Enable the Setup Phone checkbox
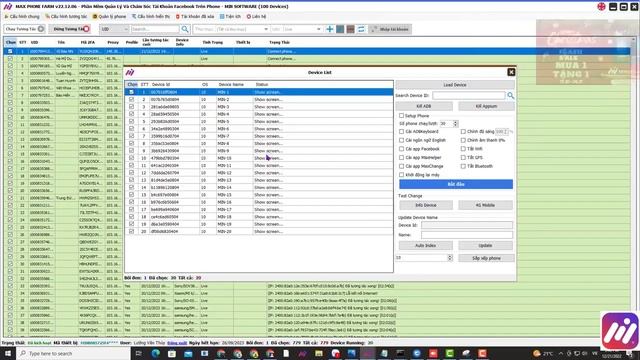 pyautogui.click(x=402, y=116)
